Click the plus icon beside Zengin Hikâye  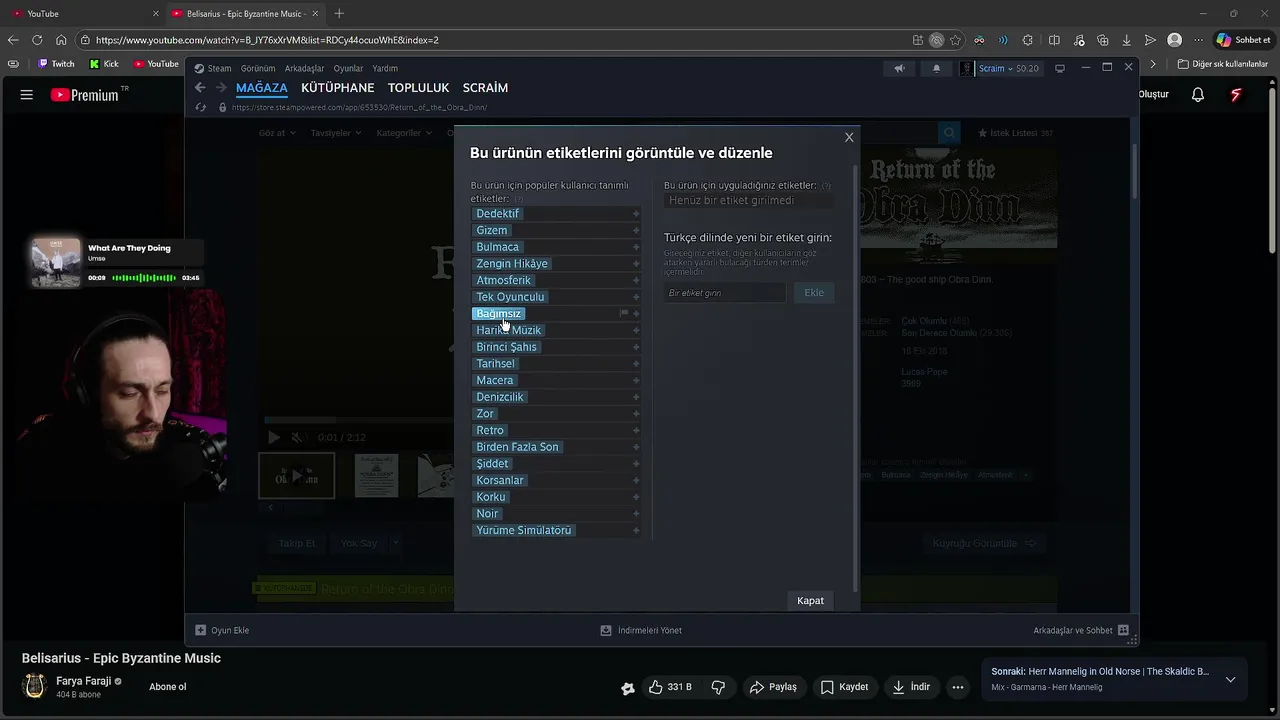[x=636, y=264]
